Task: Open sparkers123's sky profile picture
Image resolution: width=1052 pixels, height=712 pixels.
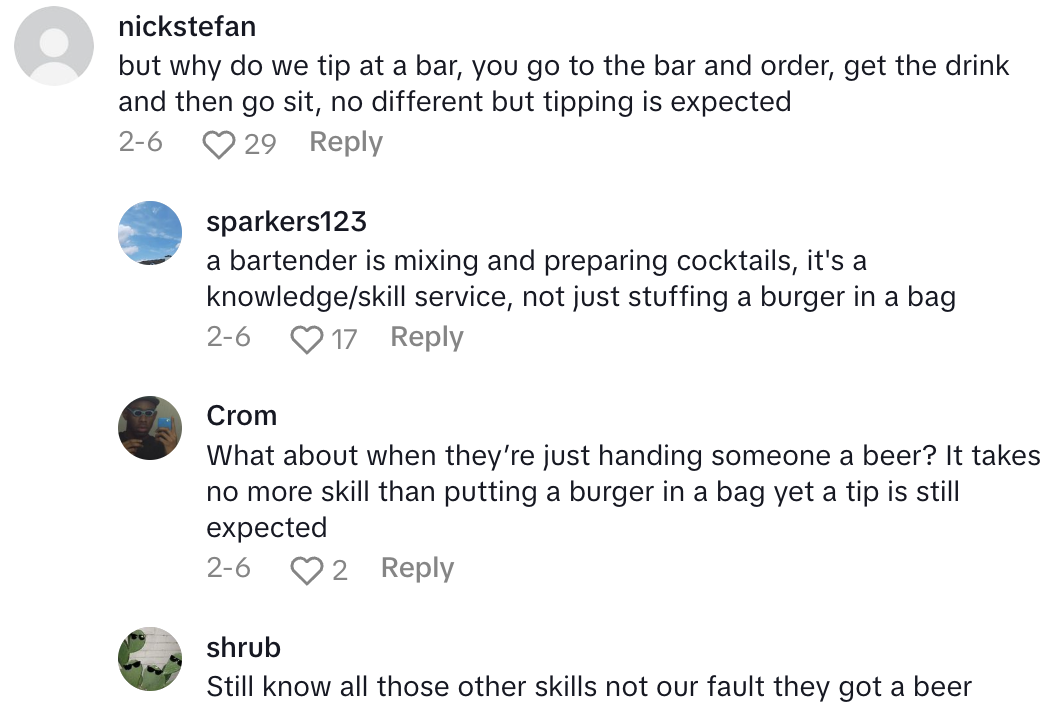Action: click(150, 232)
